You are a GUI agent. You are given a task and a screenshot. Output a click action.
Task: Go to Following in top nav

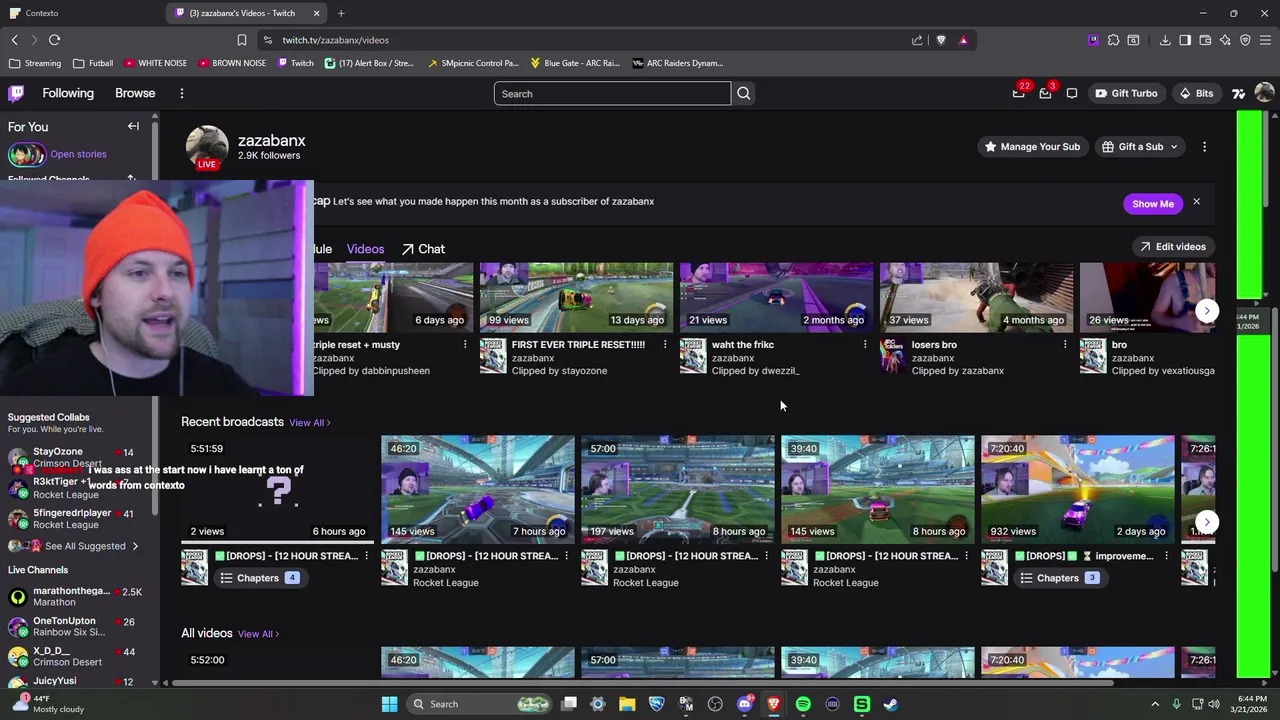coord(68,93)
